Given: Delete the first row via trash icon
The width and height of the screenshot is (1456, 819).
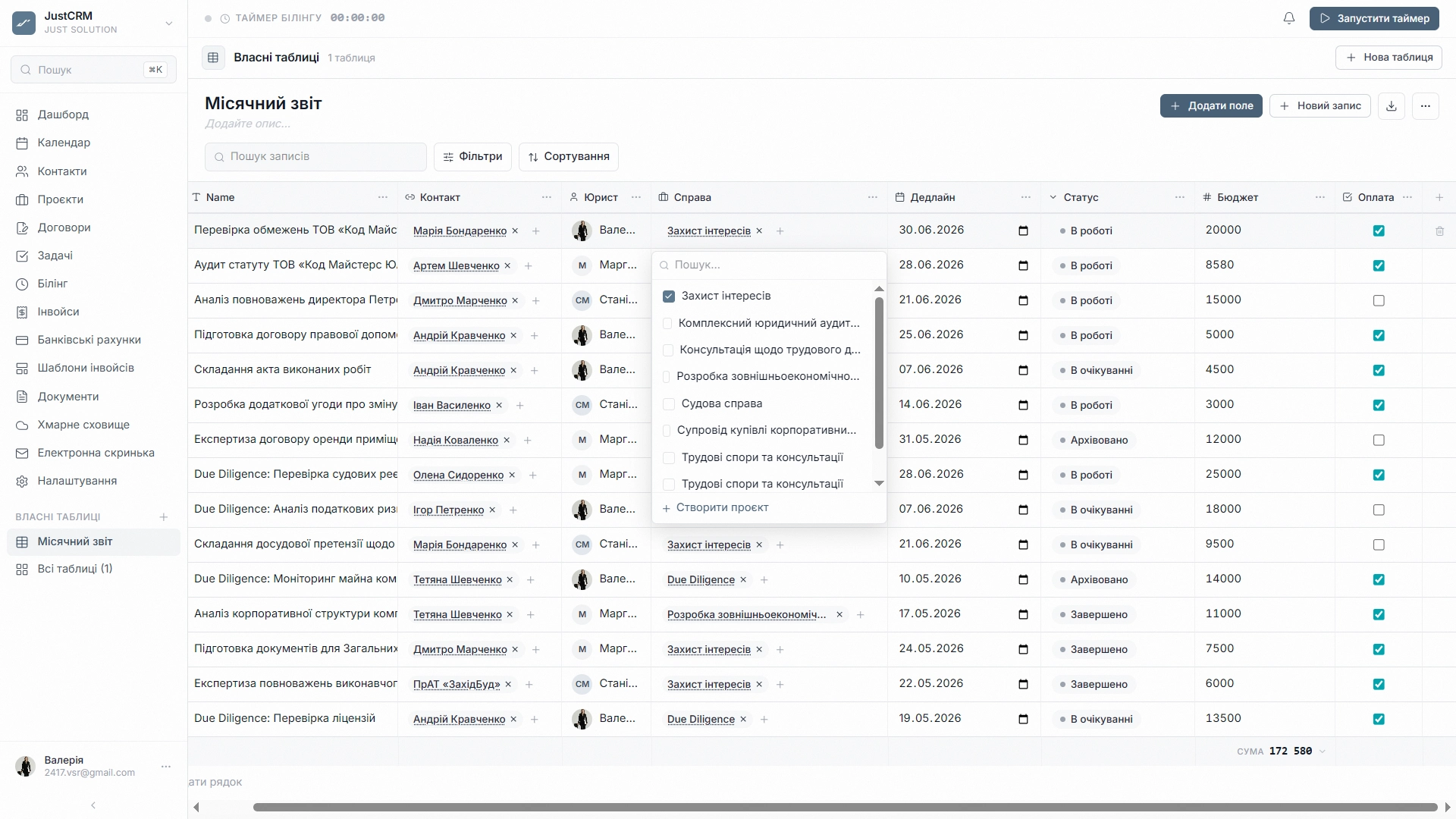Looking at the screenshot, I should [x=1439, y=231].
